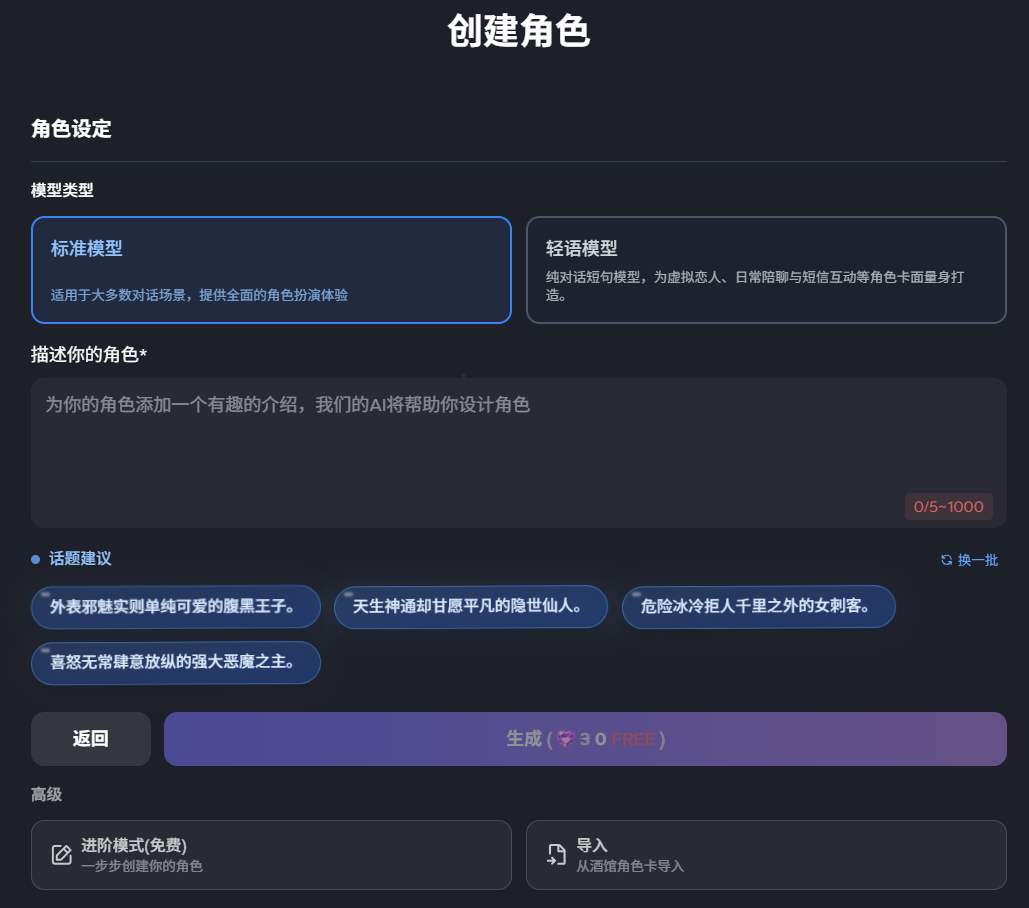Image resolution: width=1029 pixels, height=908 pixels.
Task: Click the file import icon for 导入
Action: click(556, 855)
